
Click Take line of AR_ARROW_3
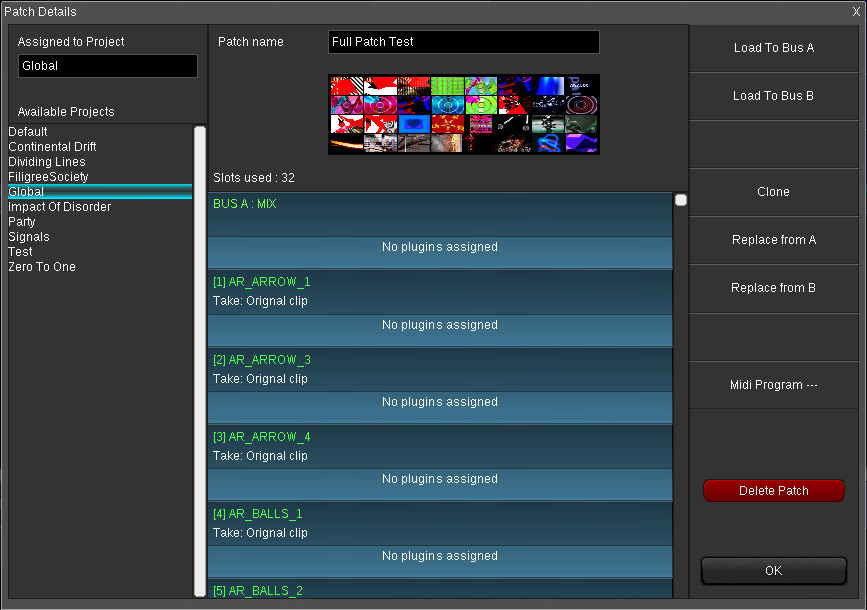click(x=260, y=379)
